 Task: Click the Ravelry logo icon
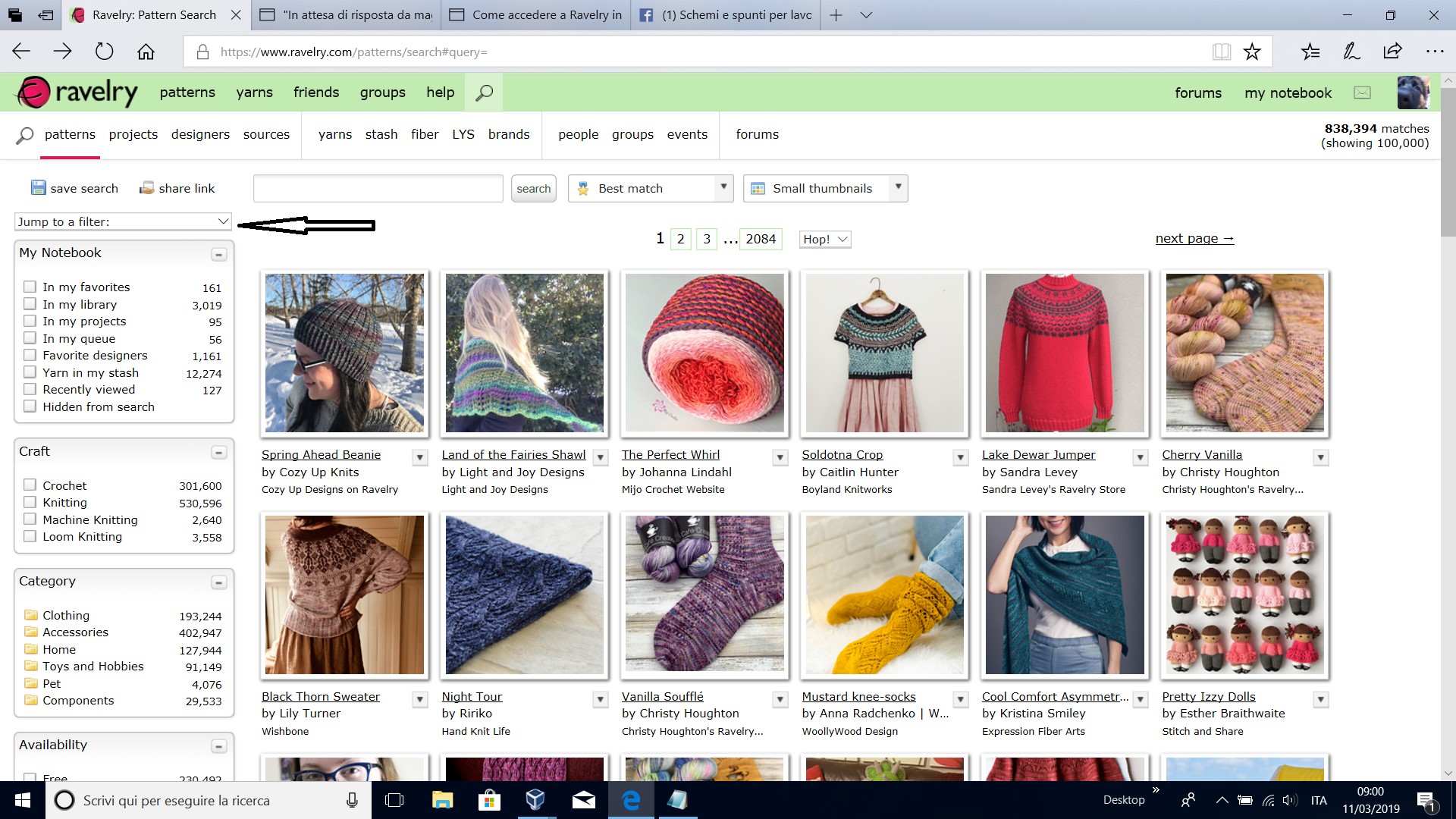(x=33, y=93)
